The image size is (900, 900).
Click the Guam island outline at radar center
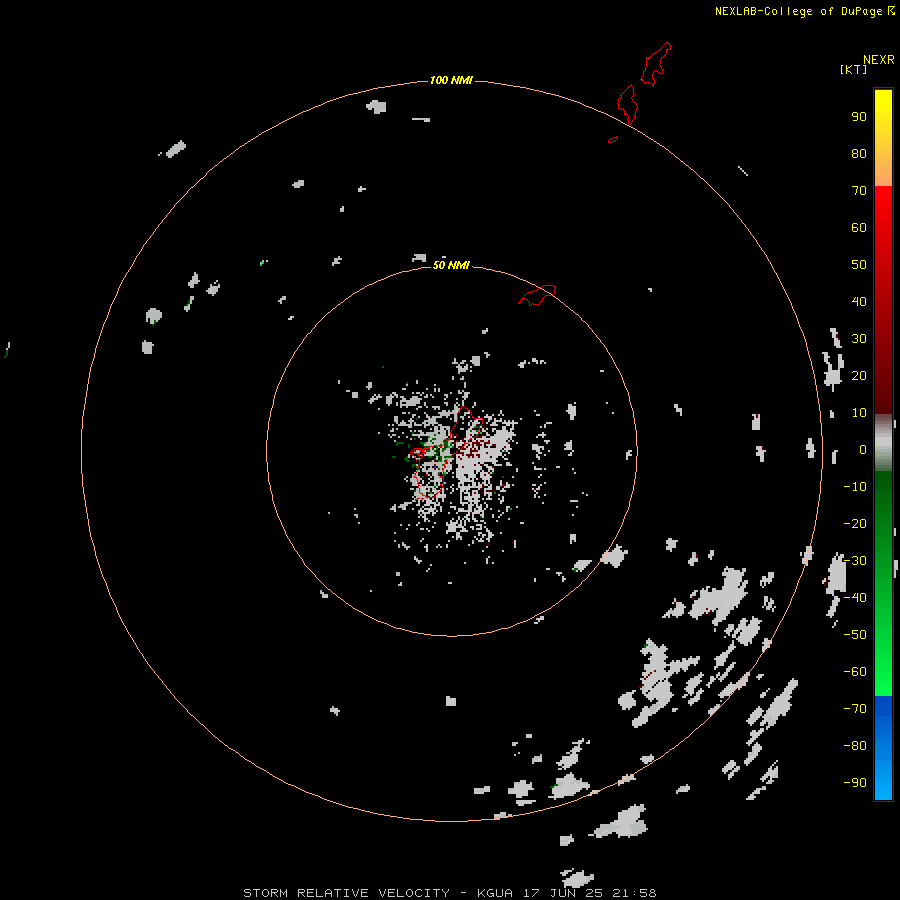coord(447,452)
